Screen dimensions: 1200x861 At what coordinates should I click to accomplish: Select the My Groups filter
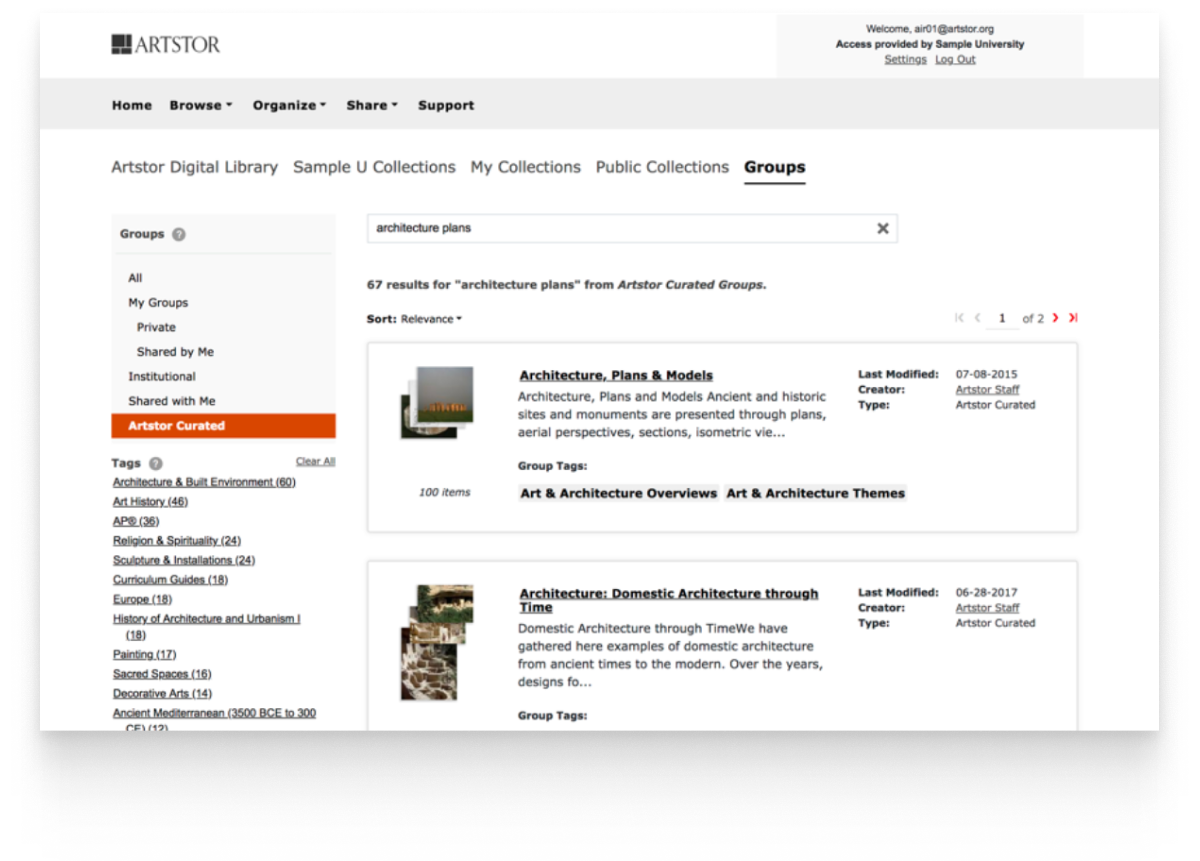tap(158, 302)
